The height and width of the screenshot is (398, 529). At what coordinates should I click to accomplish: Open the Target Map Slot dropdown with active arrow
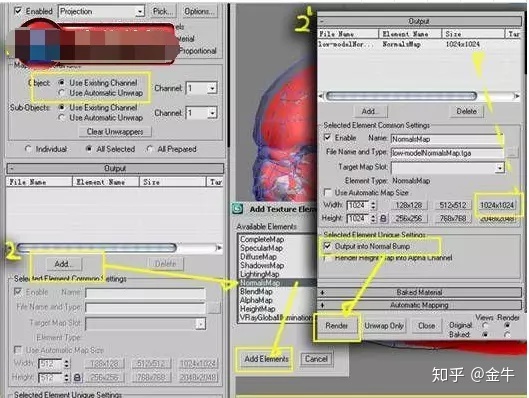point(500,167)
